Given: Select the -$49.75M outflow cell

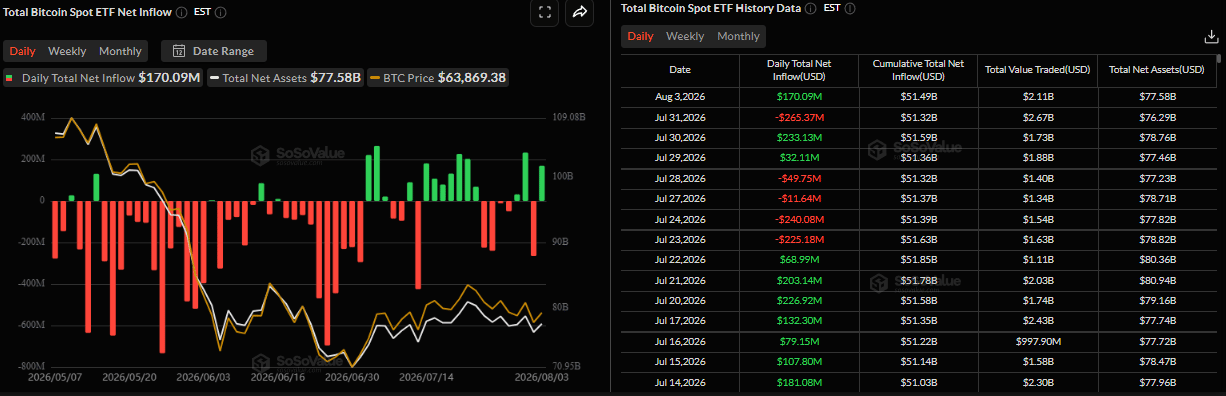Looking at the screenshot, I should pos(798,178).
